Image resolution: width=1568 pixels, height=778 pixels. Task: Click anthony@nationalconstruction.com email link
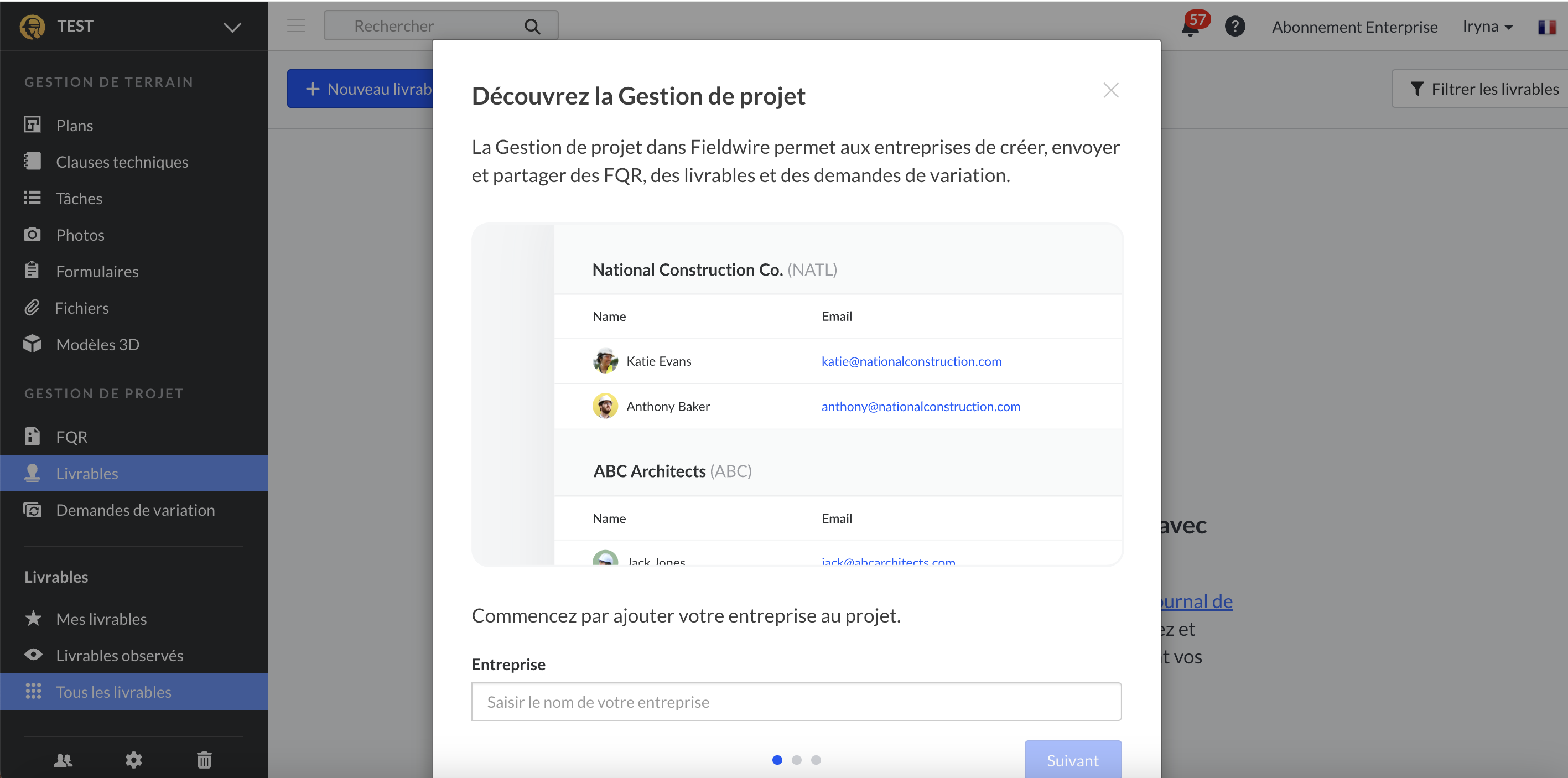(921, 406)
